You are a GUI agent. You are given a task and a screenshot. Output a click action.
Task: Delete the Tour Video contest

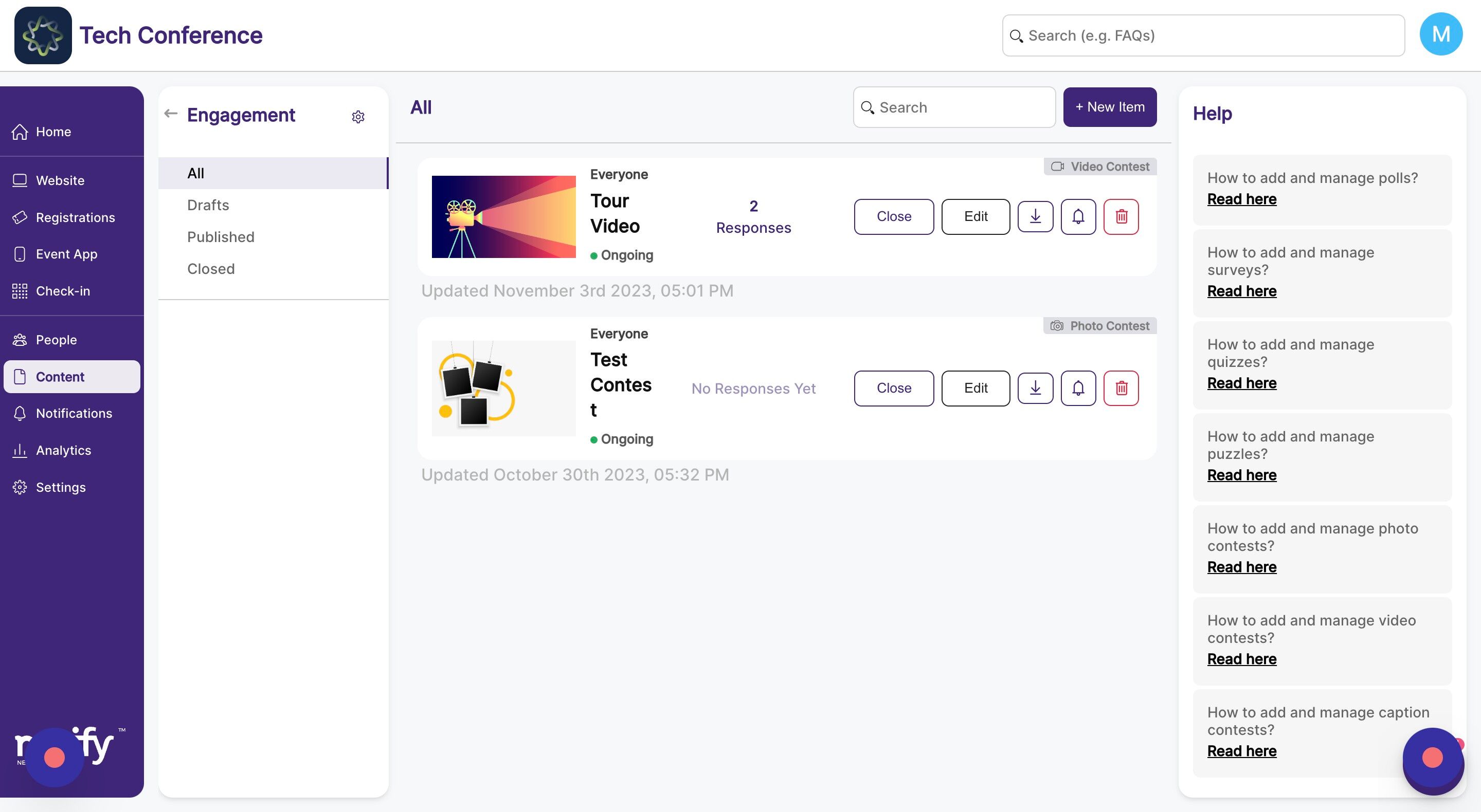tap(1121, 217)
